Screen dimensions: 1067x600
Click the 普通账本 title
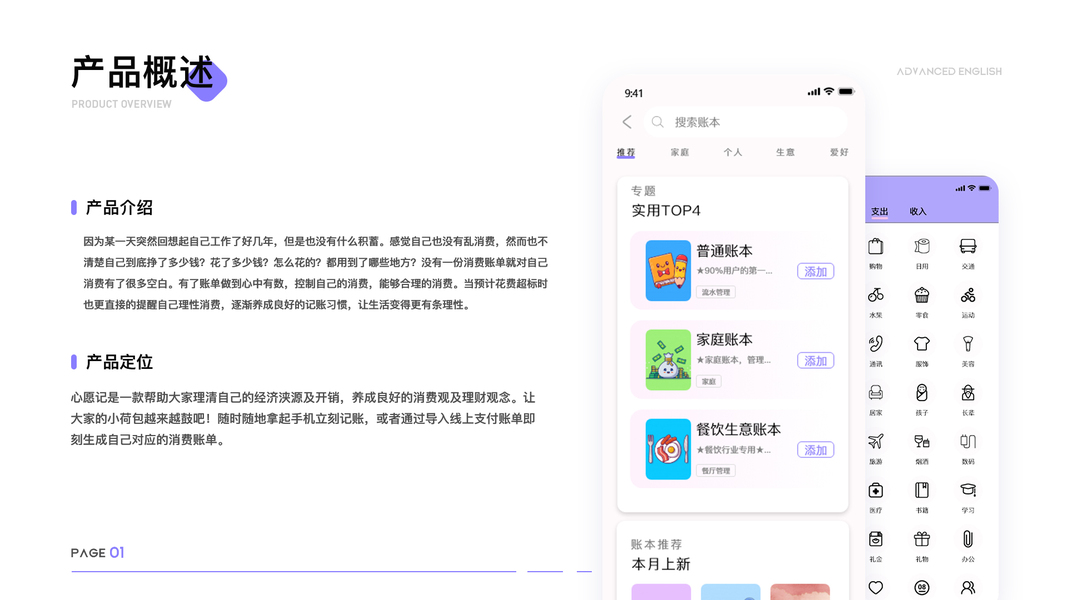pyautogui.click(x=724, y=251)
